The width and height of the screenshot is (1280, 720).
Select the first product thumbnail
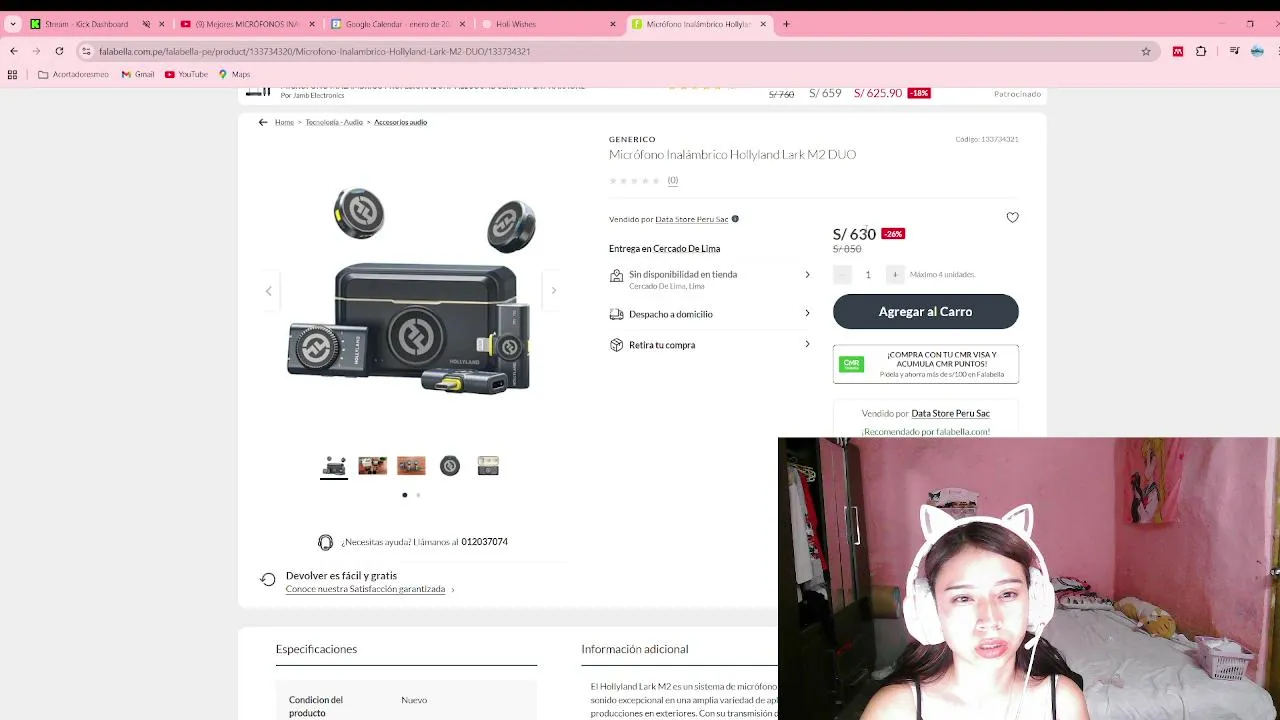click(334, 466)
